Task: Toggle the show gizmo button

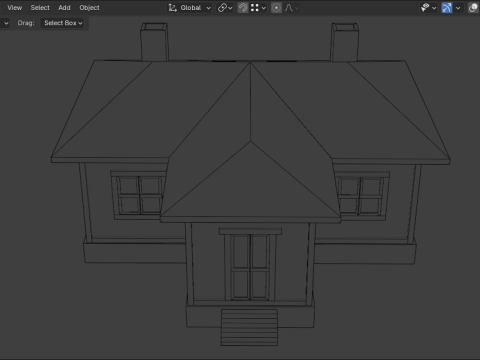Action: [447, 8]
